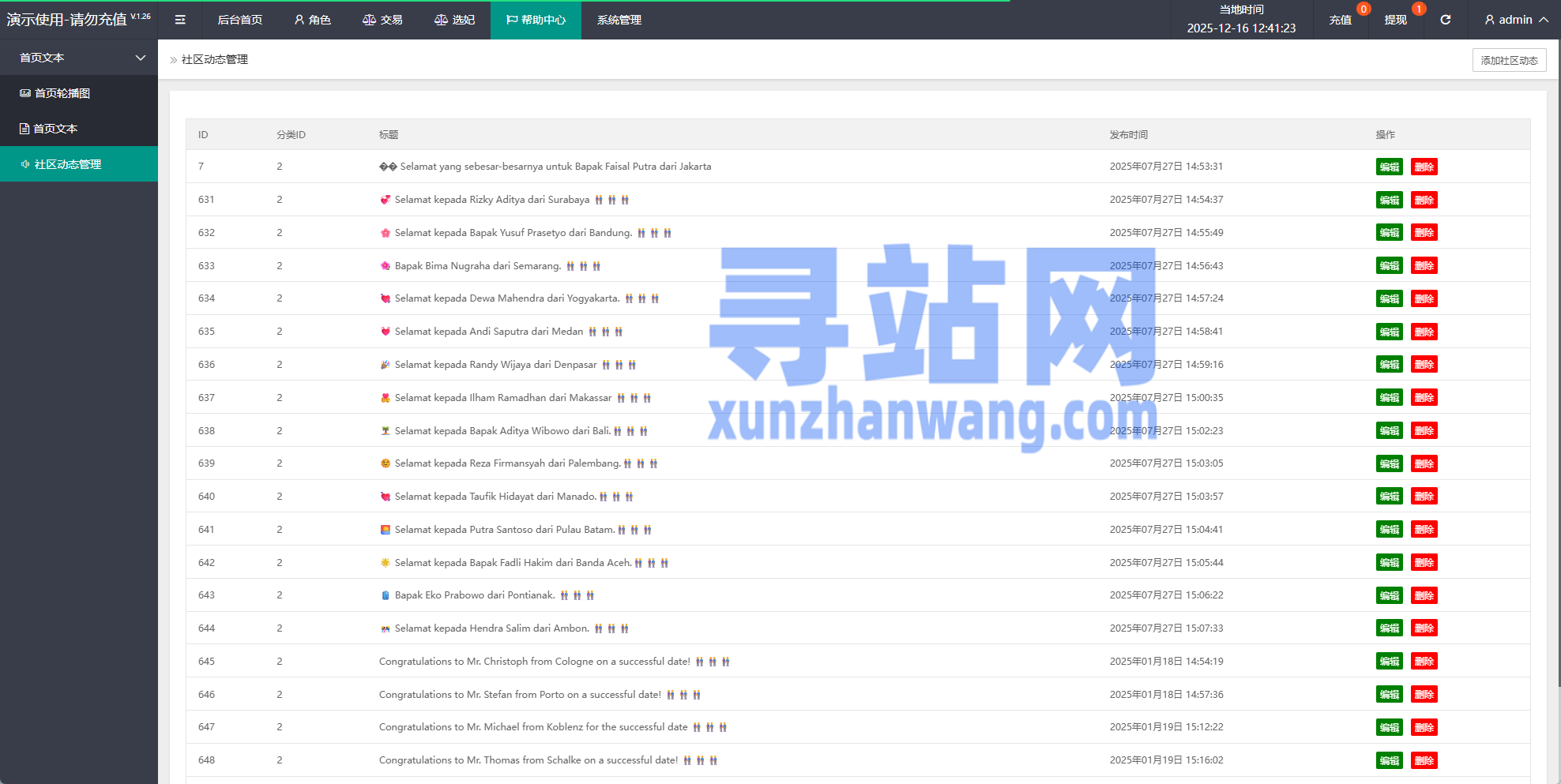Open the 选妃 dropdown menu

tap(454, 20)
